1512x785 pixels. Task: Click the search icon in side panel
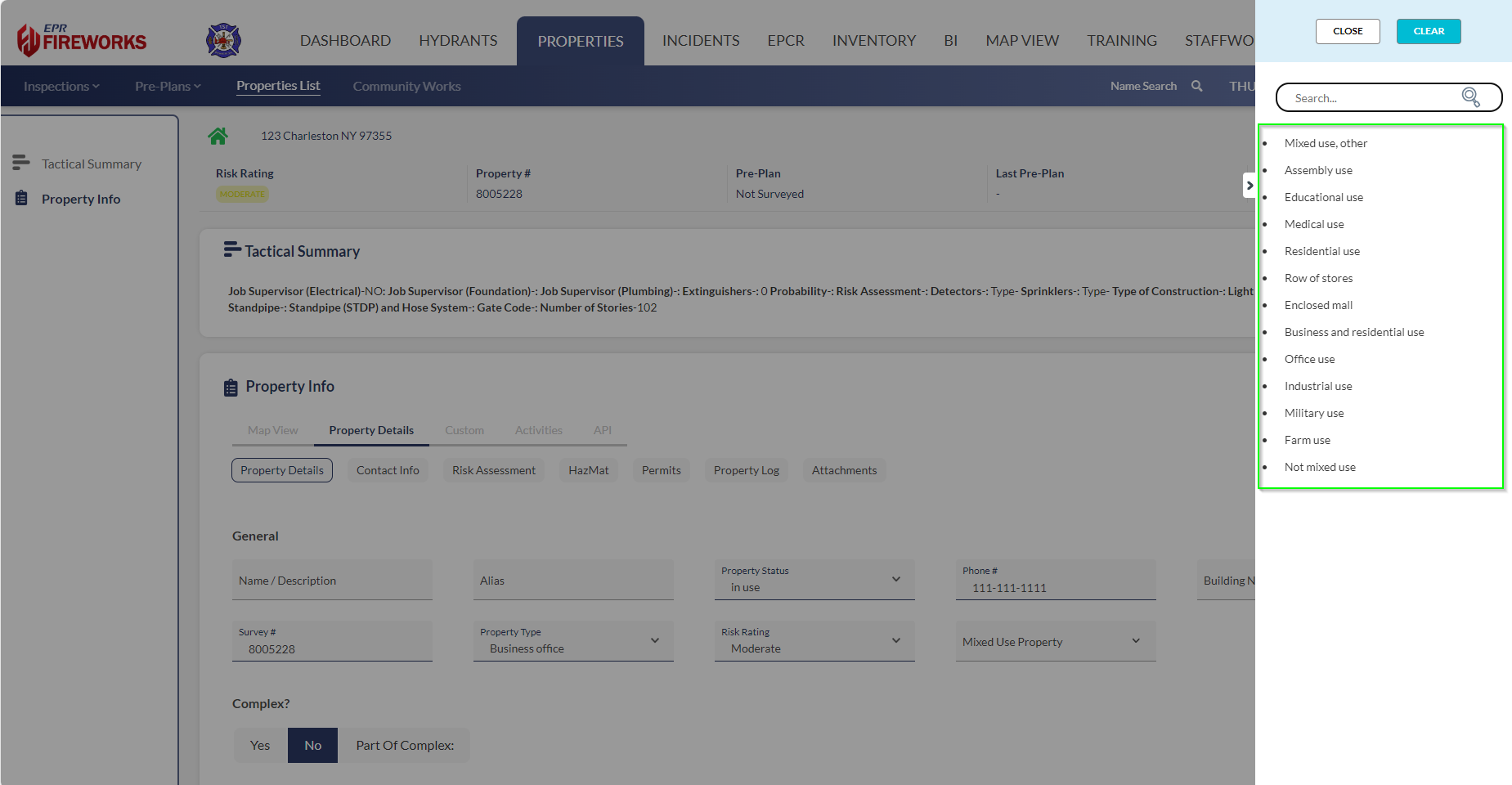tap(1469, 97)
